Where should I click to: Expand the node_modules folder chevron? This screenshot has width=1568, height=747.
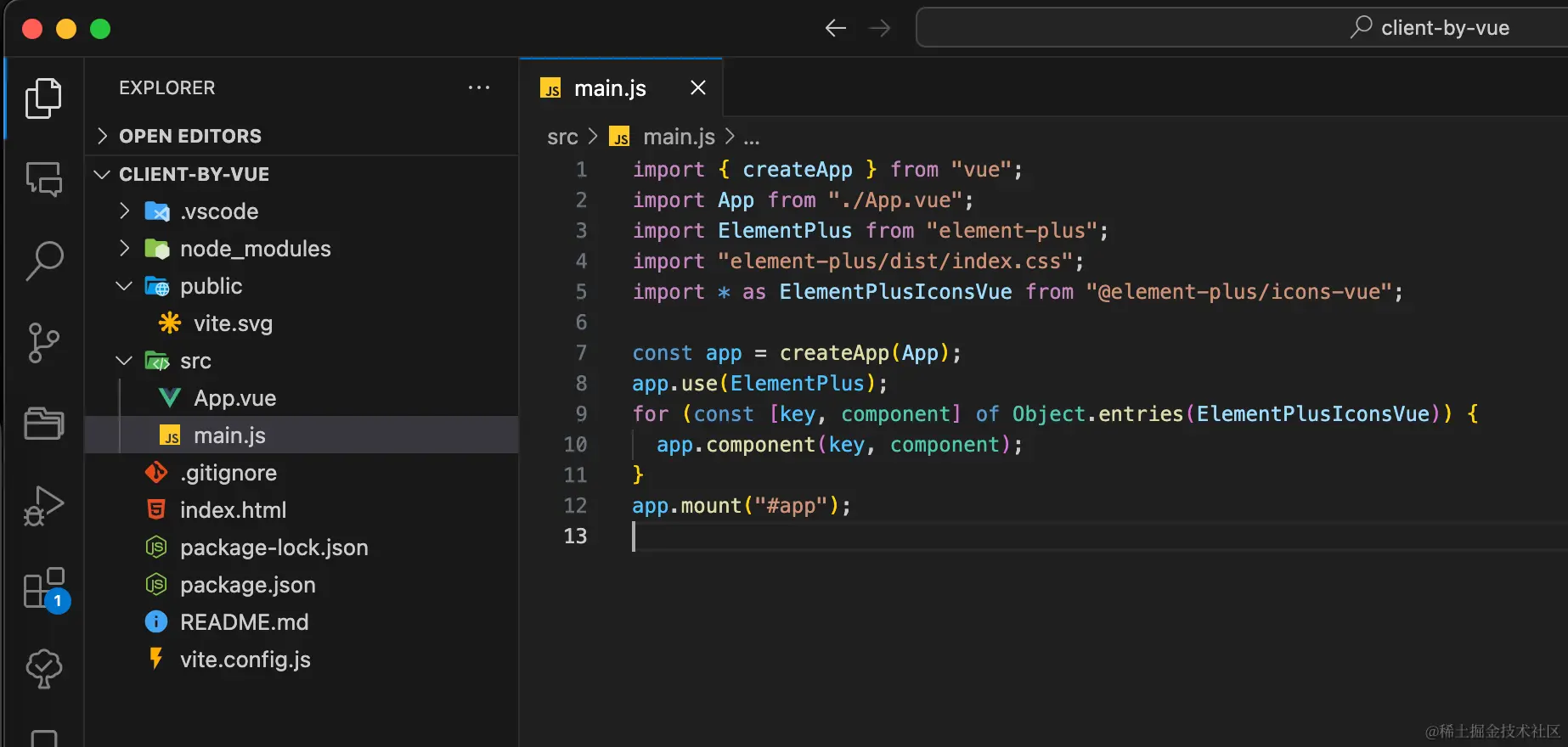point(125,249)
